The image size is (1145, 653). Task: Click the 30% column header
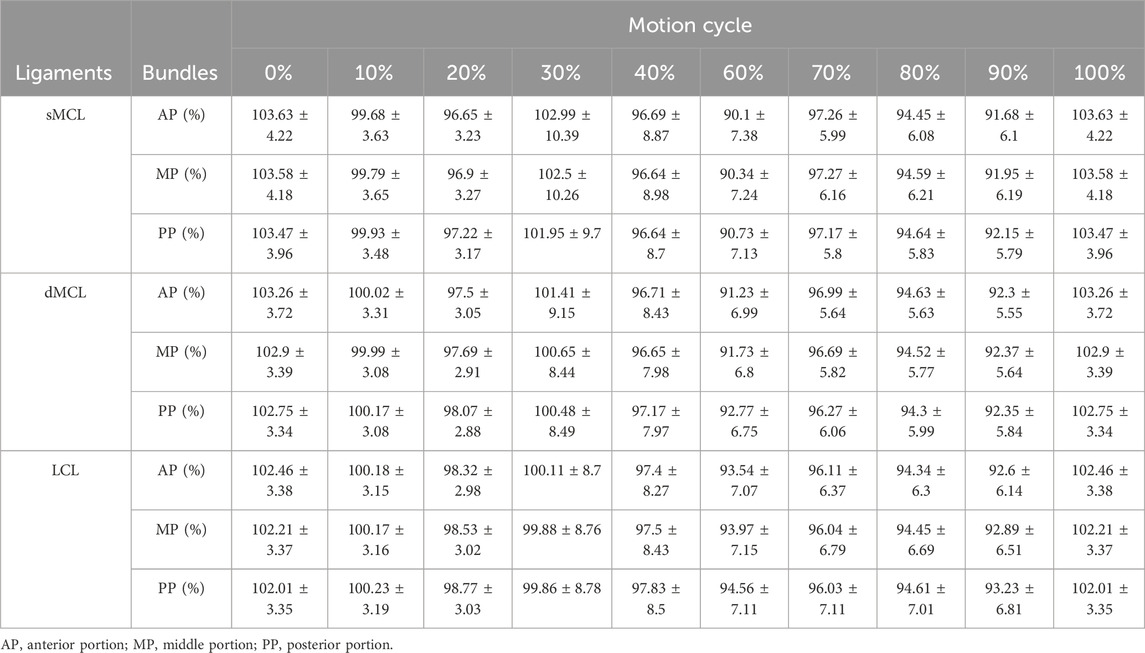pyautogui.click(x=561, y=72)
